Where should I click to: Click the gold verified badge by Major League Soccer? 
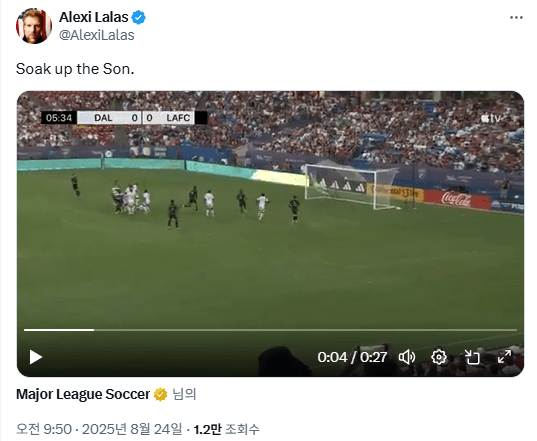coord(160,394)
